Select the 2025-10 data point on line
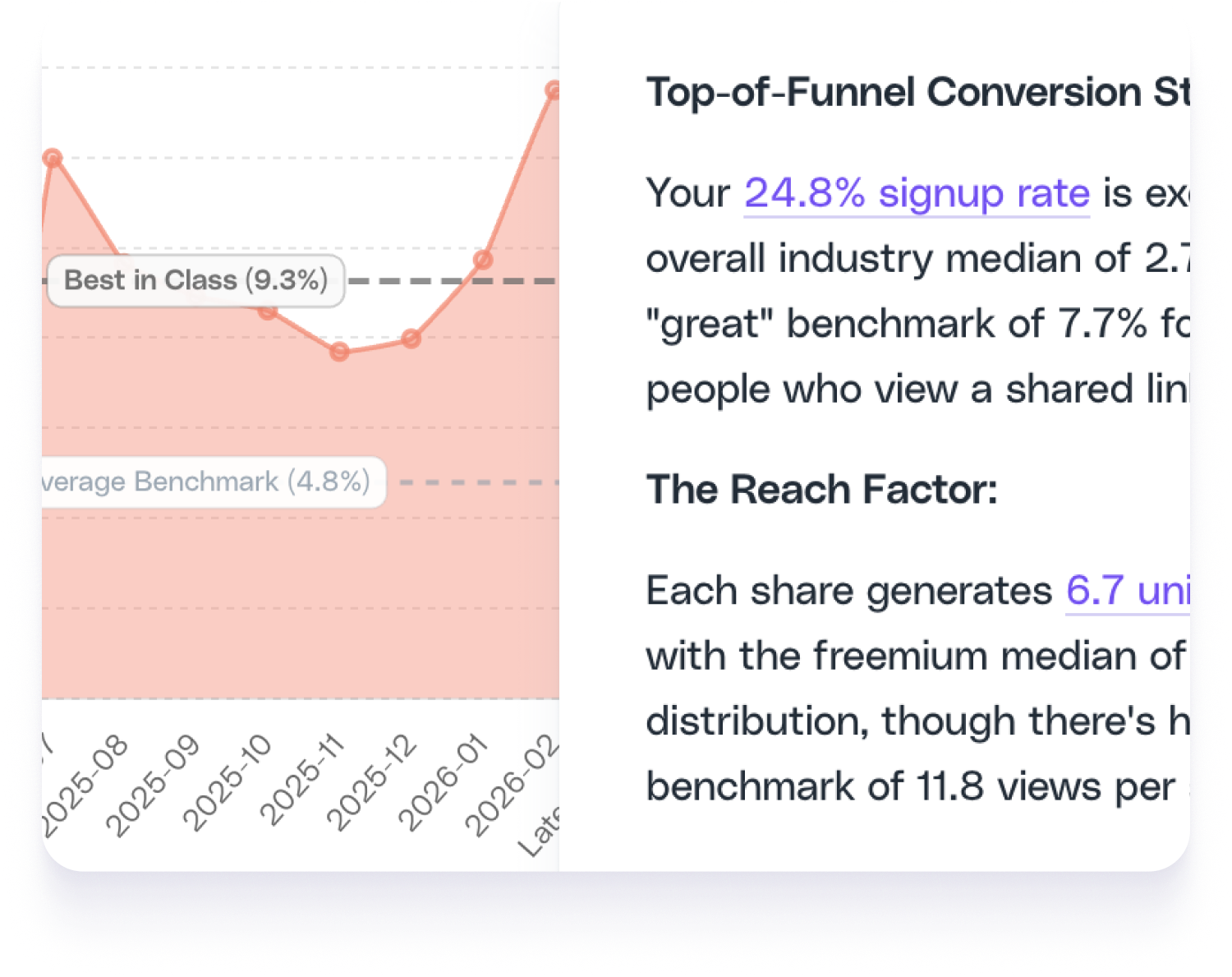The height and width of the screenshot is (977, 1232). tap(267, 311)
